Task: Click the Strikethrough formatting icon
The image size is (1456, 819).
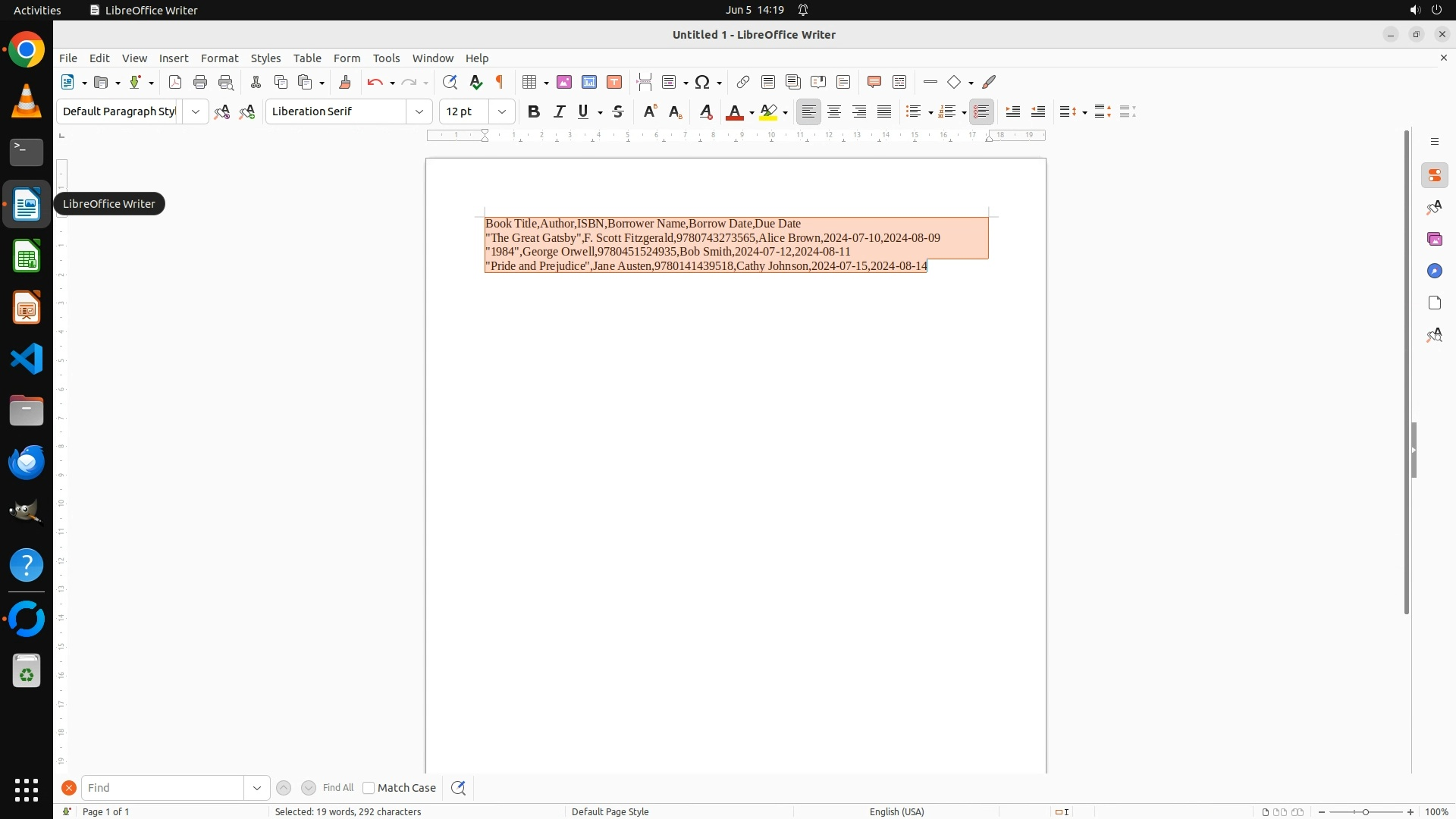Action: pyautogui.click(x=618, y=111)
